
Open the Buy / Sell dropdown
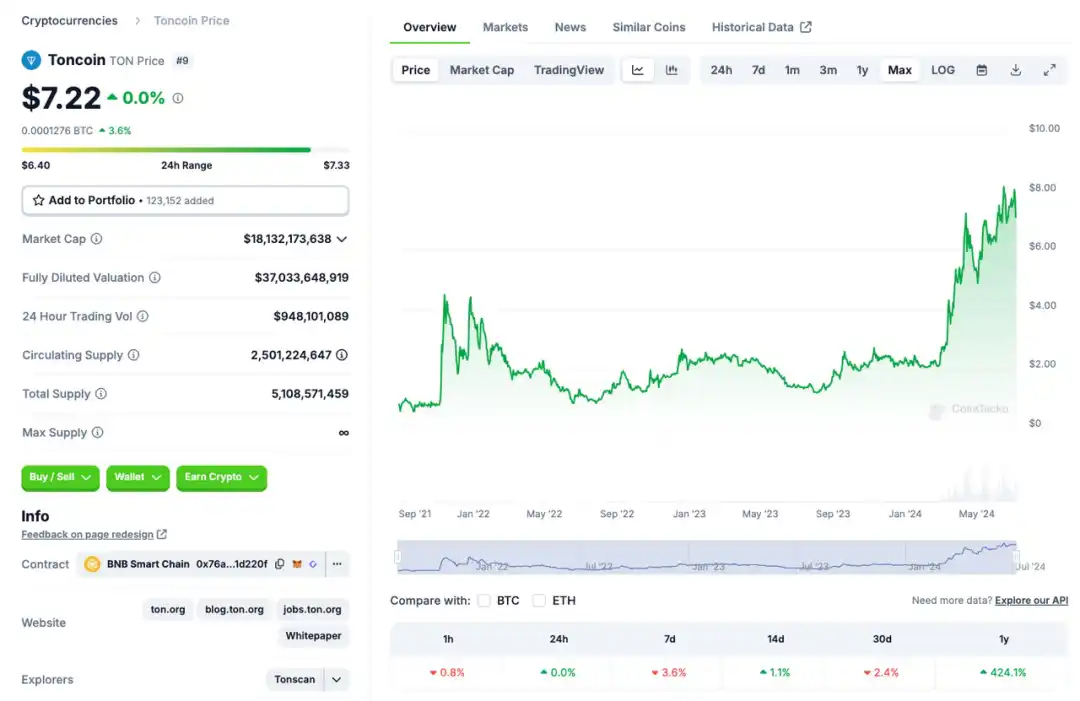[60, 478]
